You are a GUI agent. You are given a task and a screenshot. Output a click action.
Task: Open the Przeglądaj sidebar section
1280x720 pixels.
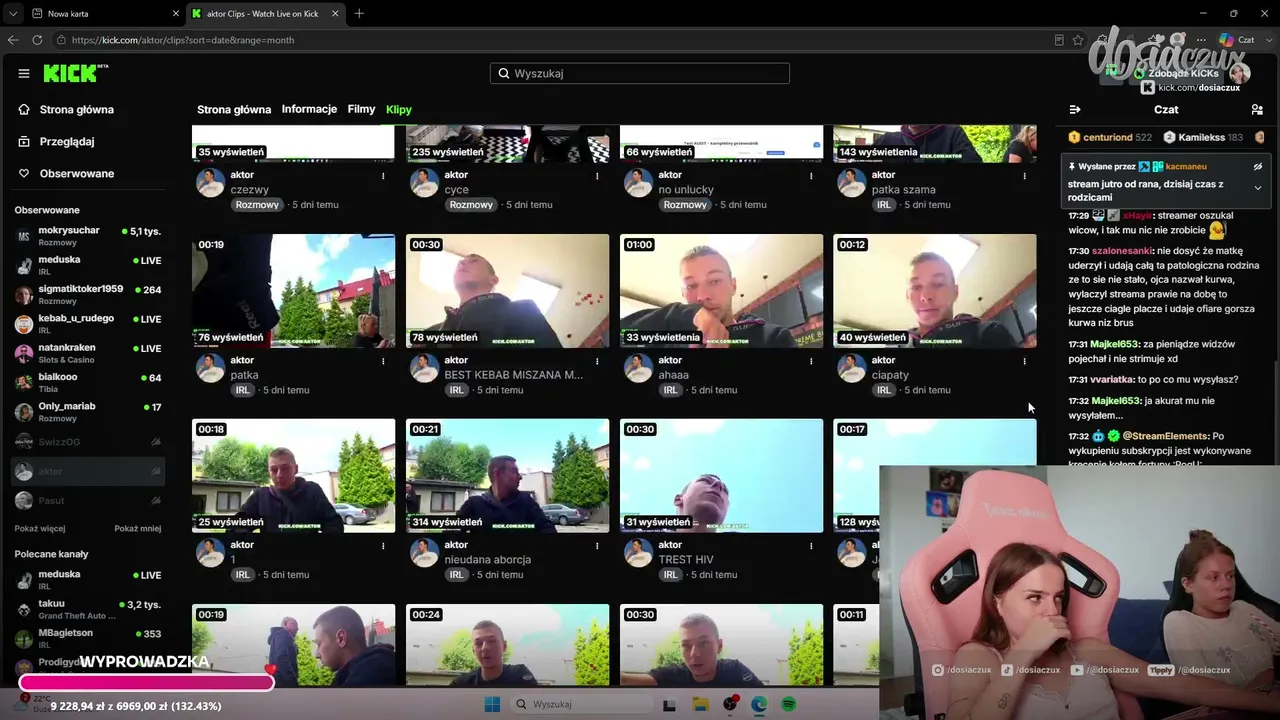(67, 142)
